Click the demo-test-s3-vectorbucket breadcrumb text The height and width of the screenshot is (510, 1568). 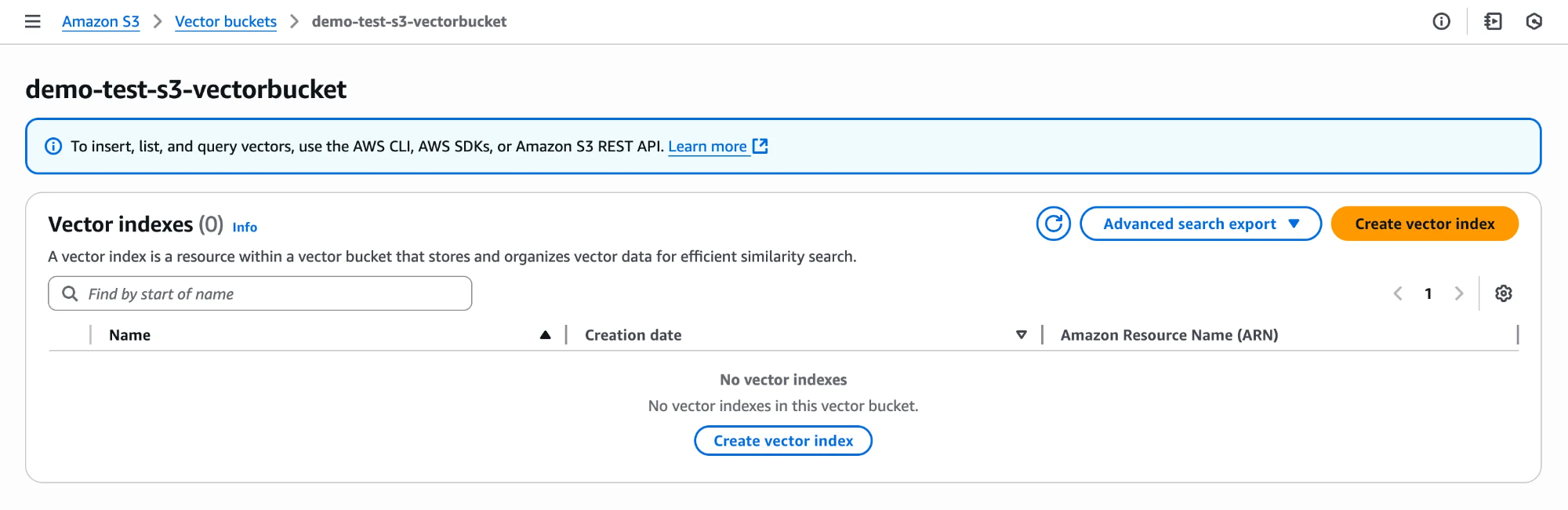pos(409,21)
